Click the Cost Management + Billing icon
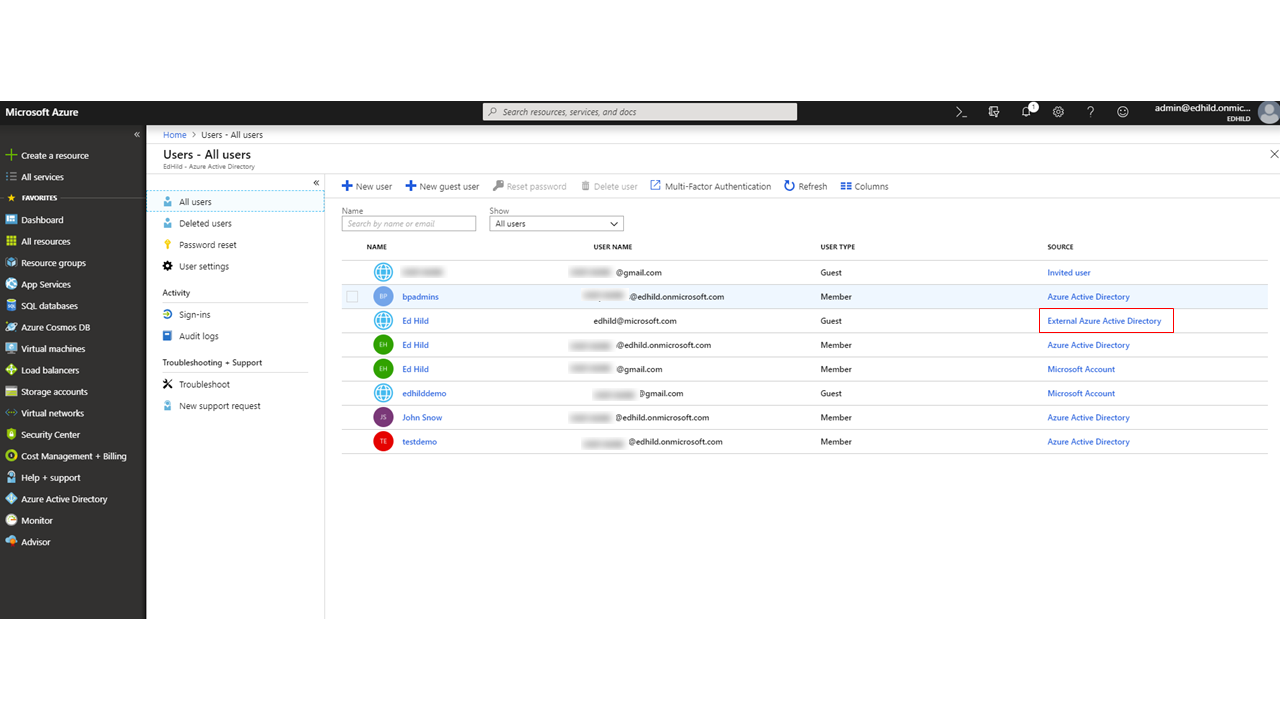Screen dimensions: 1280x720 pyautogui.click(x=12, y=456)
